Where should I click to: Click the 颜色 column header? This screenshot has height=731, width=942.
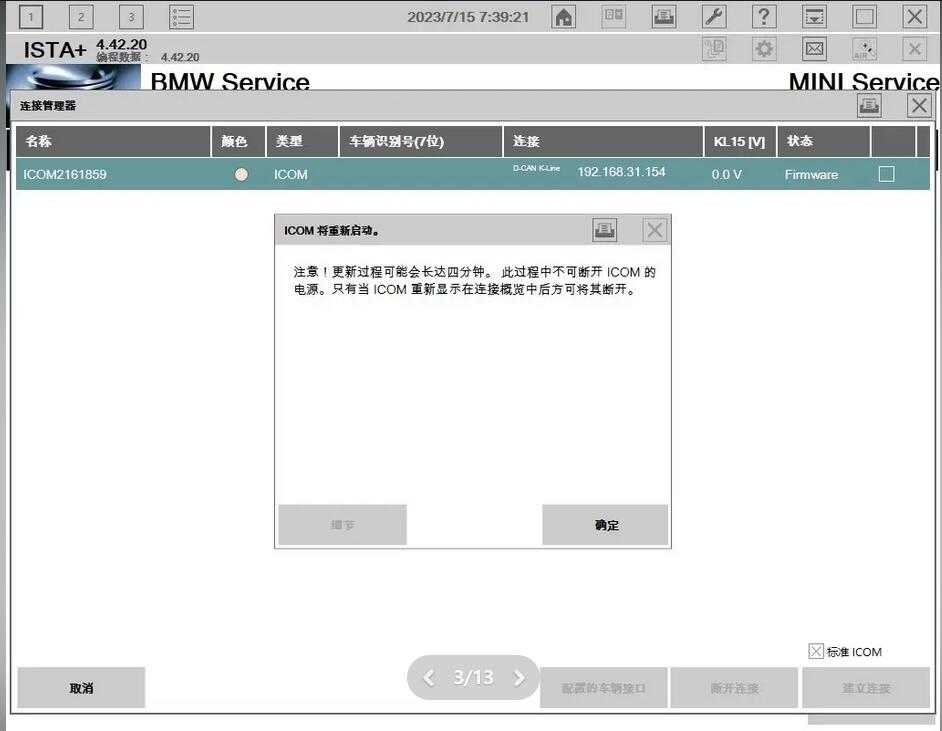pyautogui.click(x=239, y=141)
